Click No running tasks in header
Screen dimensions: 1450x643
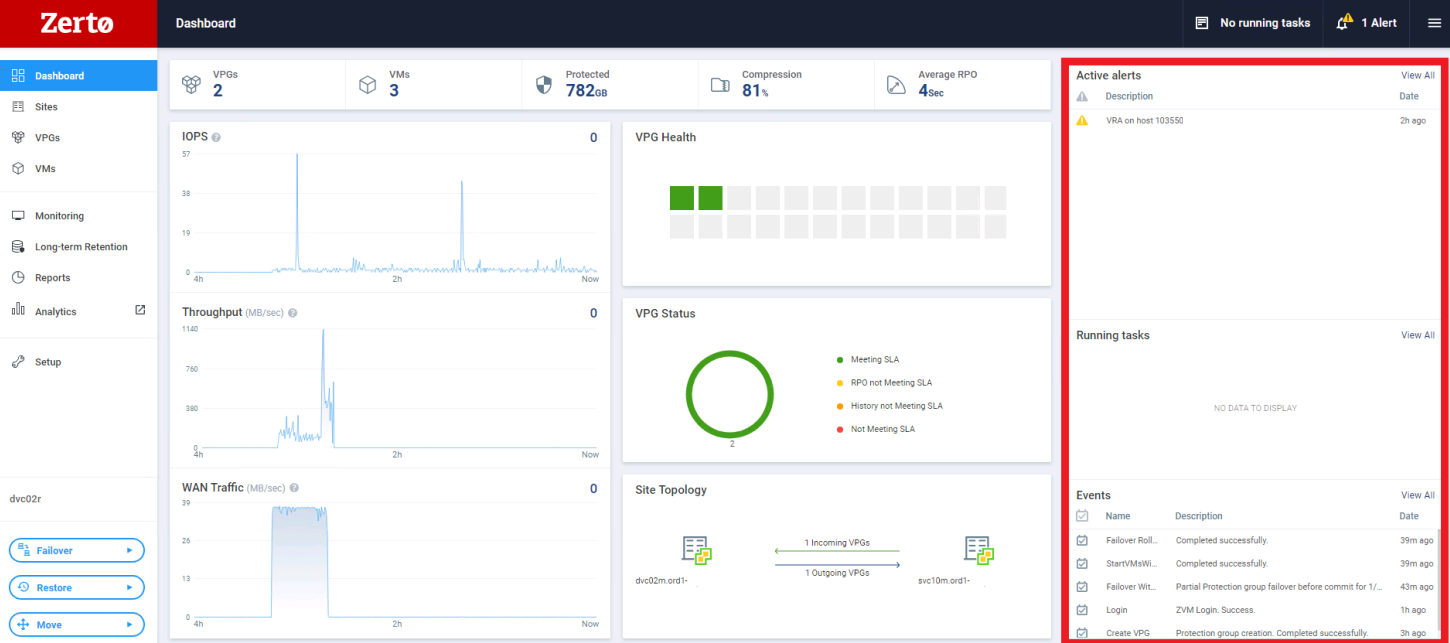(1265, 23)
